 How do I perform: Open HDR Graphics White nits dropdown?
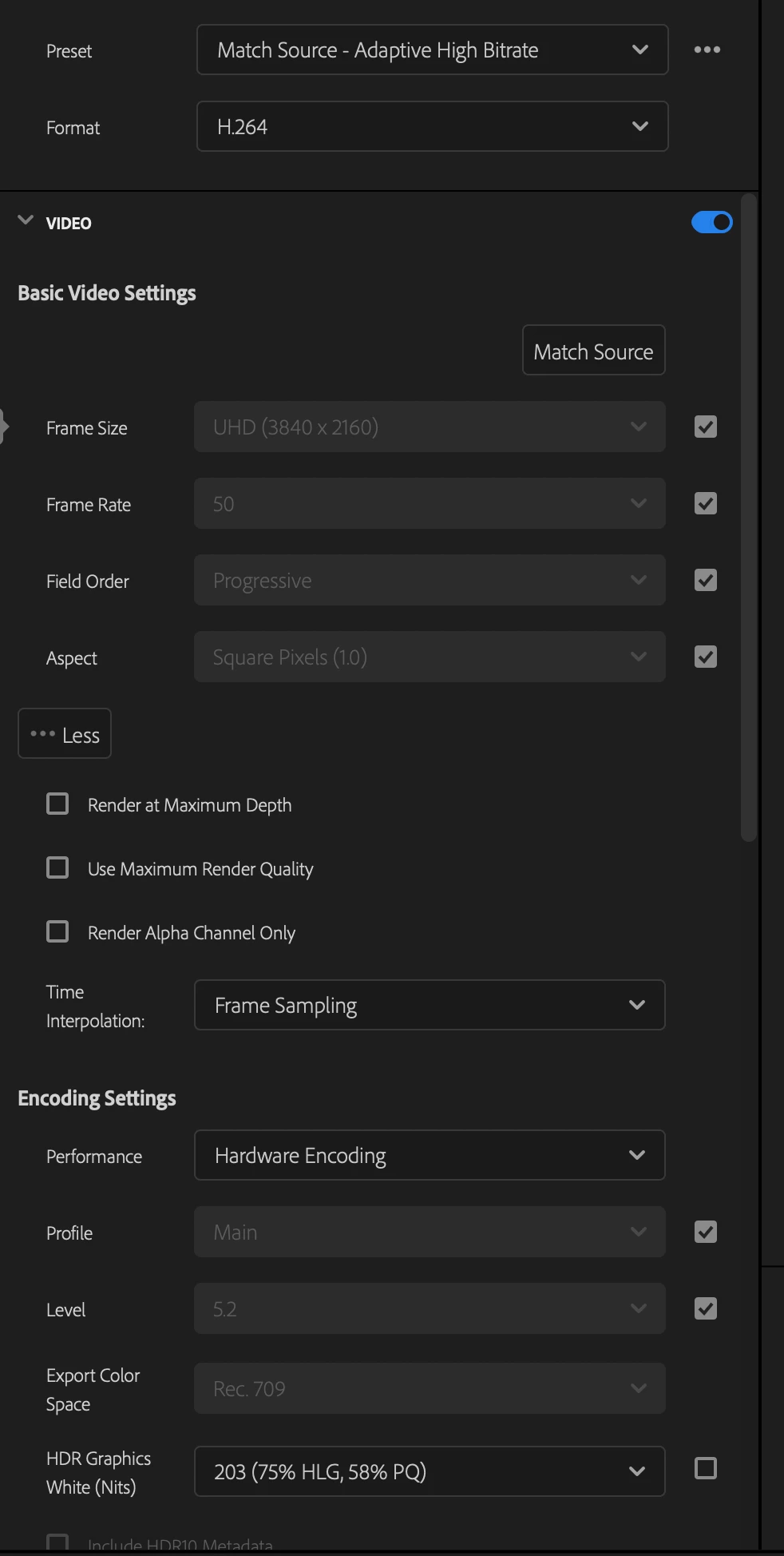coord(430,1471)
